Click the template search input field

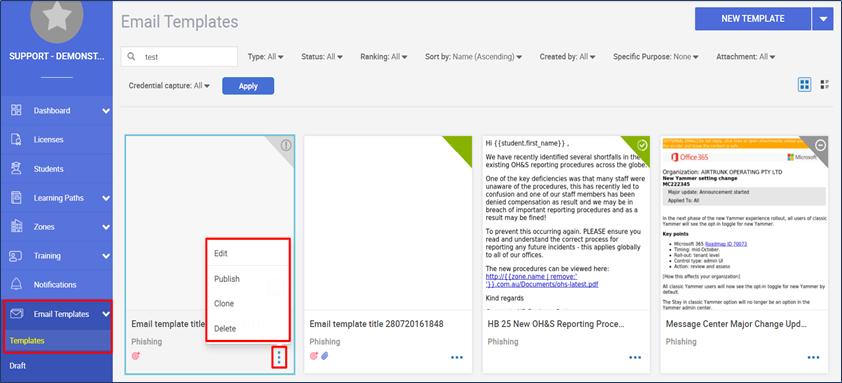(179, 56)
